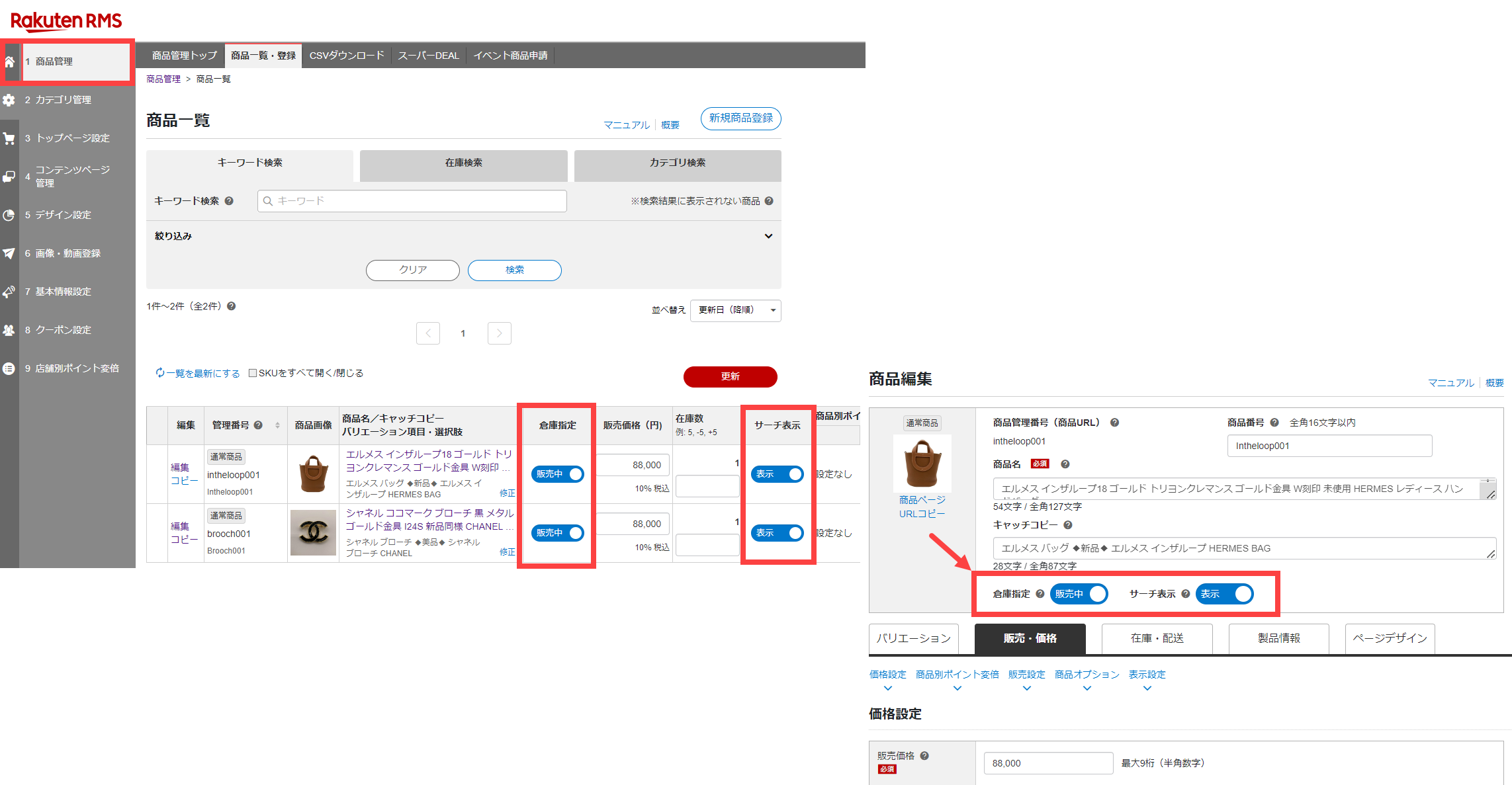The width and height of the screenshot is (1512, 785).
Task: Check SKUをすべて開く/閉じる checkbox
Action: coord(253,373)
